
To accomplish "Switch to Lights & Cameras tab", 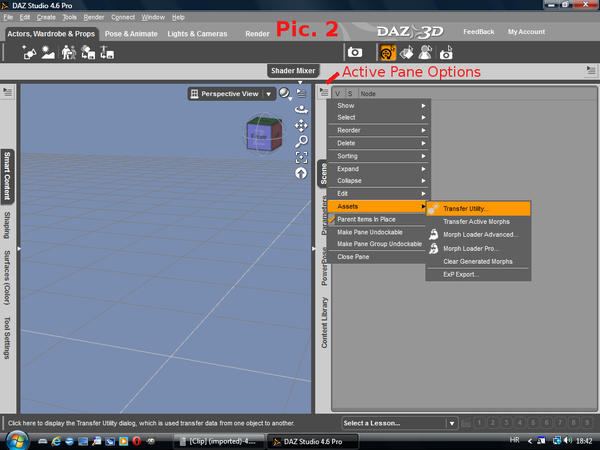I will pyautogui.click(x=197, y=34).
